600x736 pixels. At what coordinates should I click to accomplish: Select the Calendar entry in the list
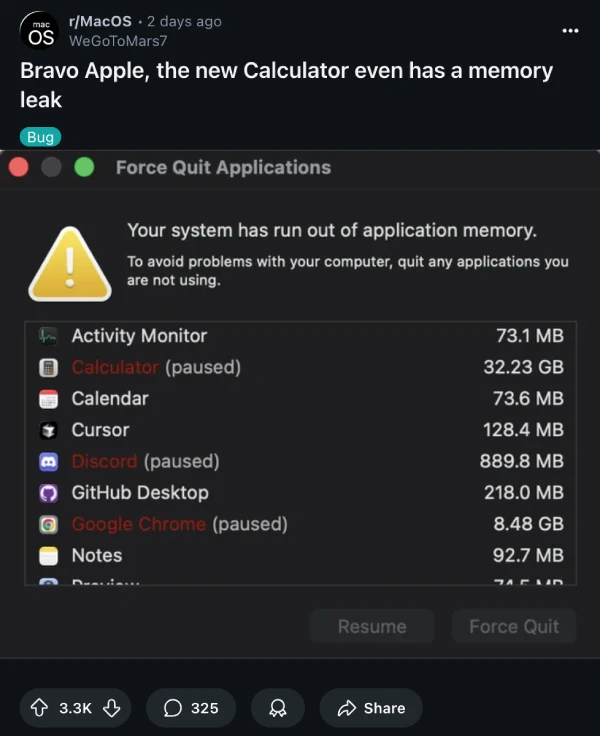pos(300,399)
